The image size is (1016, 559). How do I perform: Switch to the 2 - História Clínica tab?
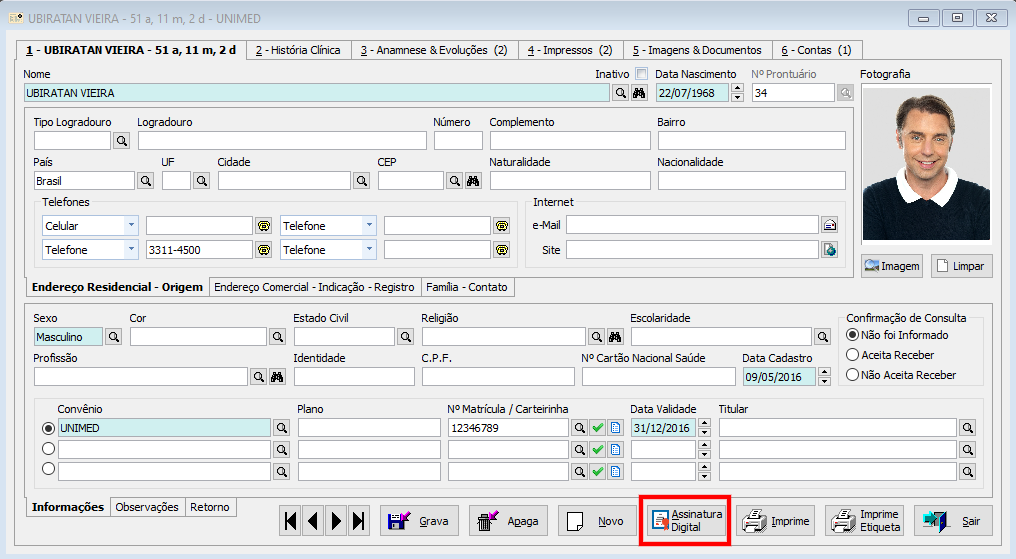[298, 50]
